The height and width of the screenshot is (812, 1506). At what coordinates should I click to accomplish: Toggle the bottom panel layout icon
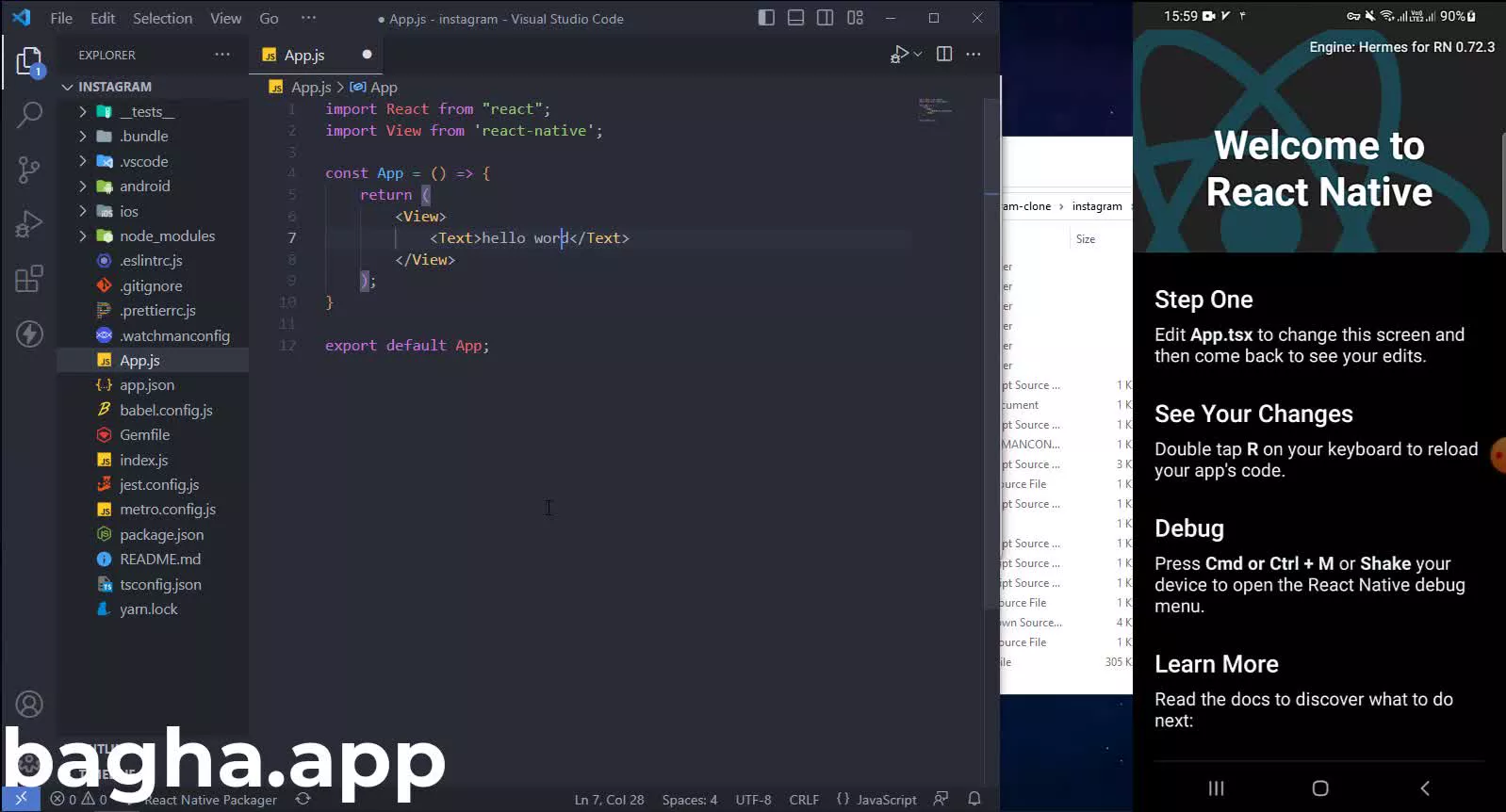(795, 18)
